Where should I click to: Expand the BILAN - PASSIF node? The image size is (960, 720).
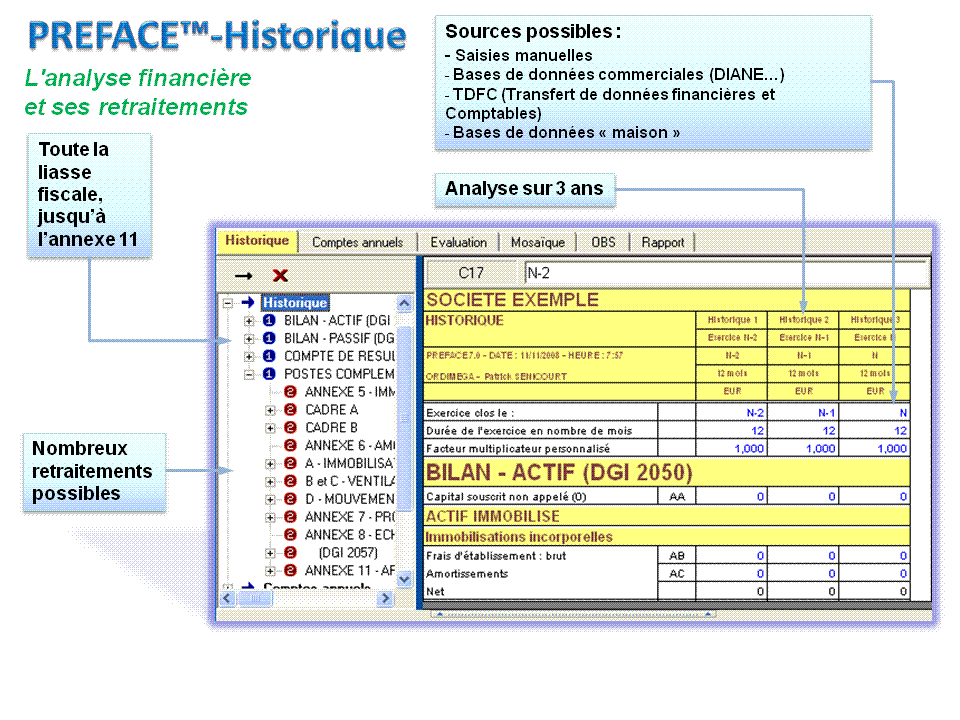click(x=249, y=338)
